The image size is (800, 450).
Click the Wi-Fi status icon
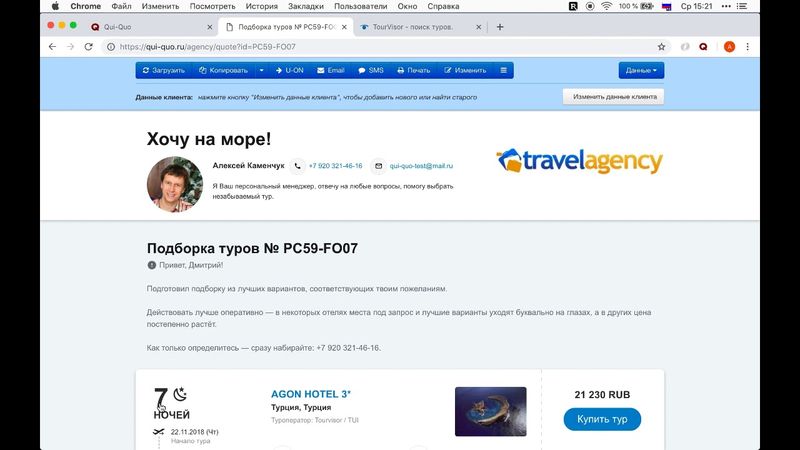pos(606,6)
